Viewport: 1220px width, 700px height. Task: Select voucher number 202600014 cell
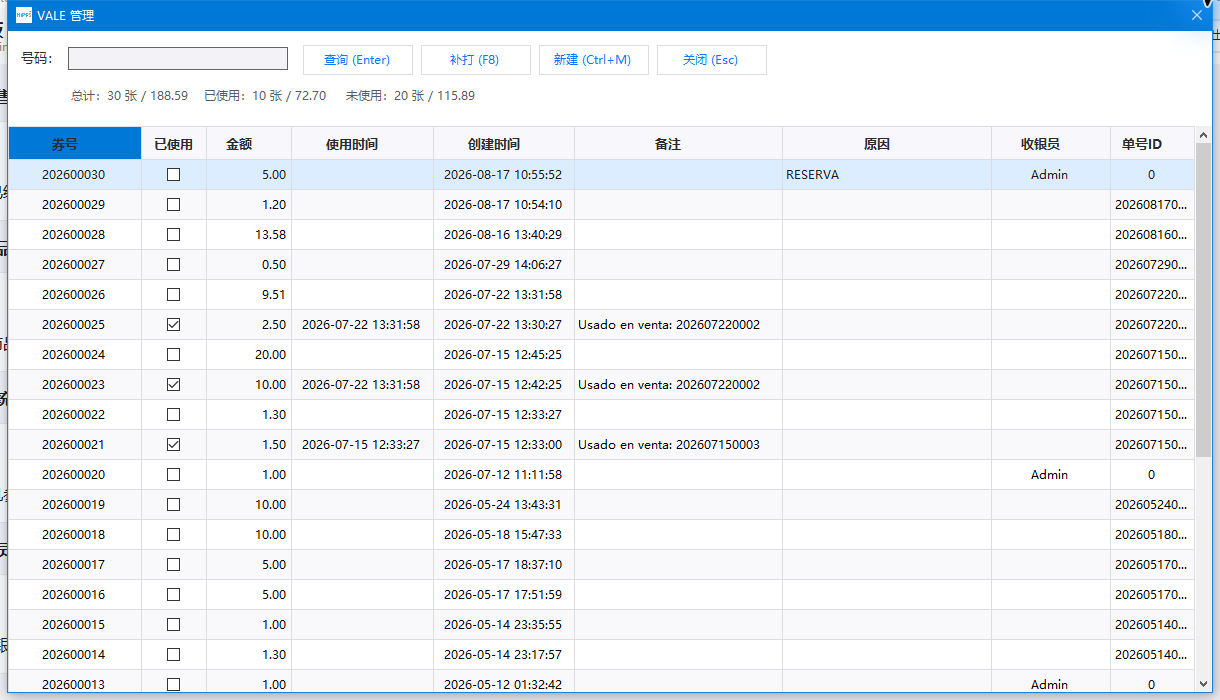[x=73, y=655]
